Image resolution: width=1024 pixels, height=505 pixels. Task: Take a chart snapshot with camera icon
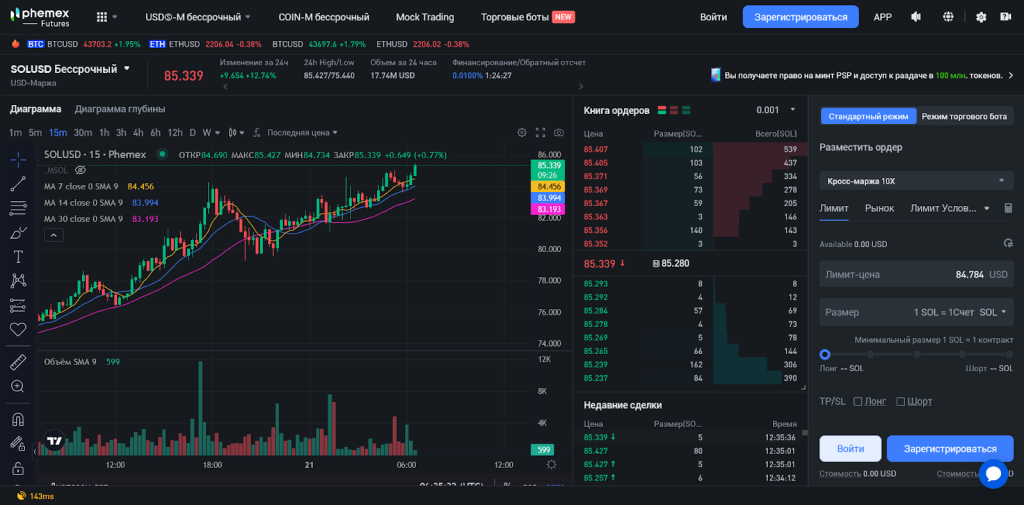[x=559, y=132]
